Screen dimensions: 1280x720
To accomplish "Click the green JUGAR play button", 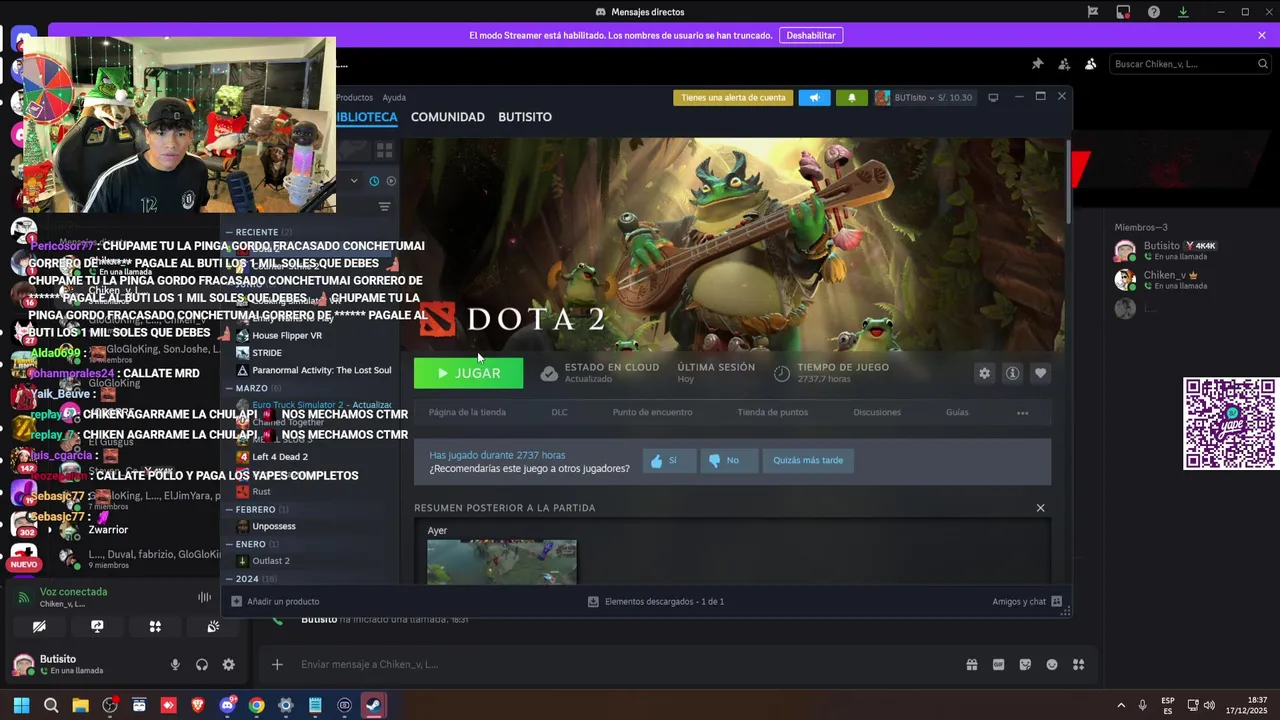I will click(468, 373).
